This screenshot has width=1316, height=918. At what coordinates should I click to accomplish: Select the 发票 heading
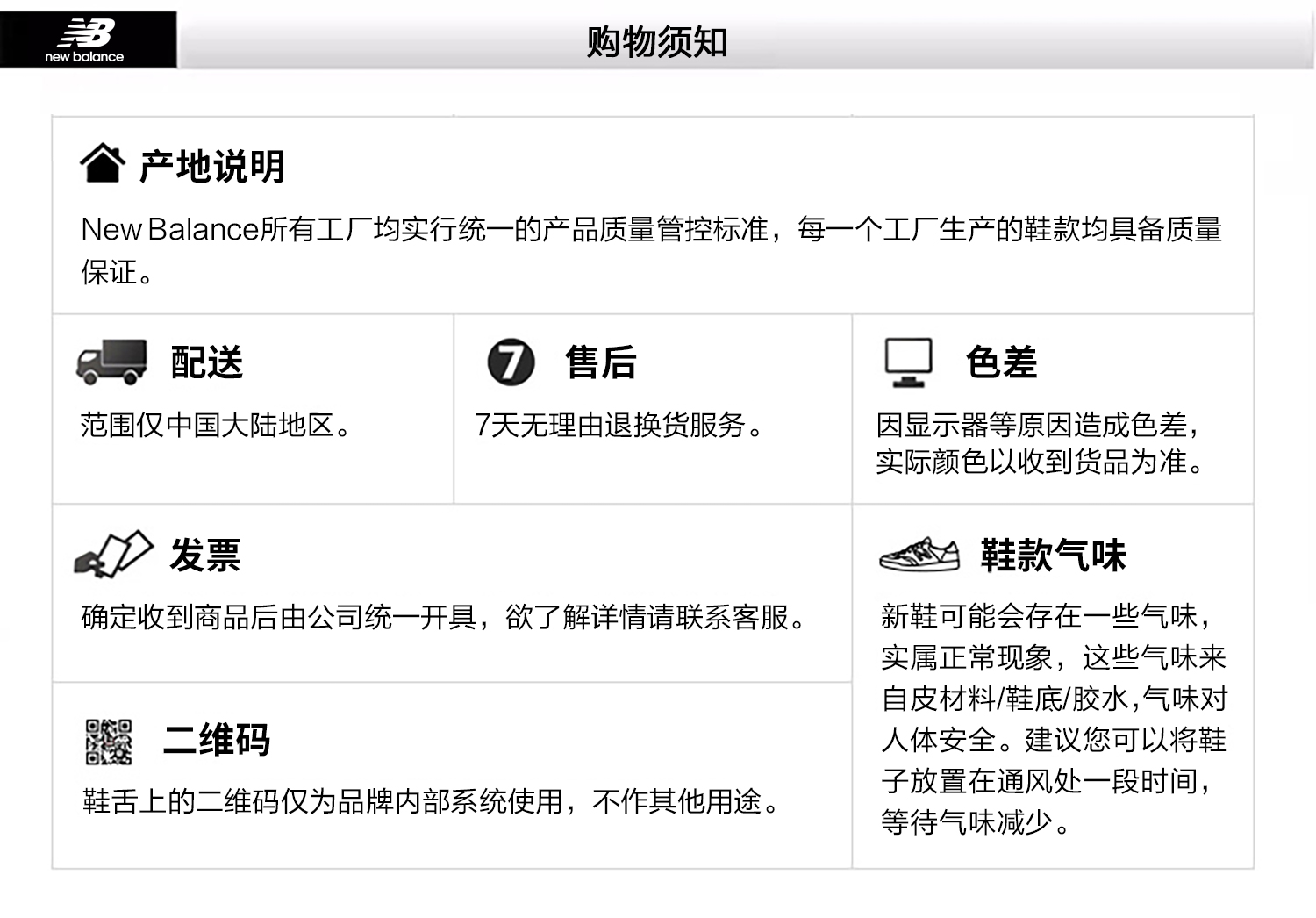(x=205, y=556)
